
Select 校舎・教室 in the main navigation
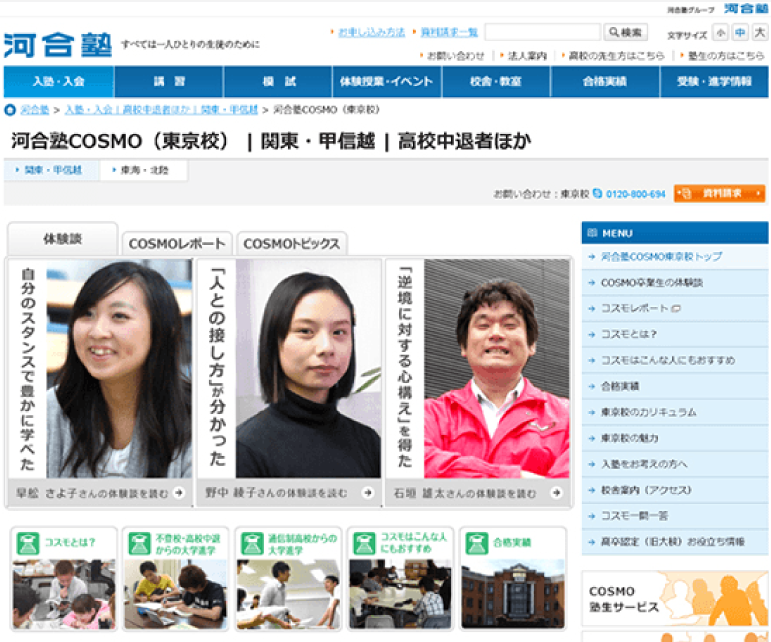point(496,82)
